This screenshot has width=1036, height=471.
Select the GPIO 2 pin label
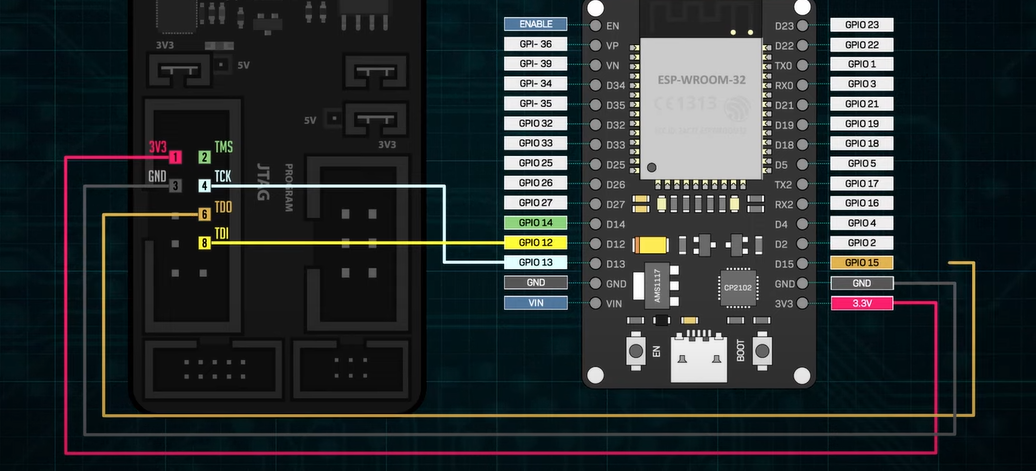click(862, 242)
